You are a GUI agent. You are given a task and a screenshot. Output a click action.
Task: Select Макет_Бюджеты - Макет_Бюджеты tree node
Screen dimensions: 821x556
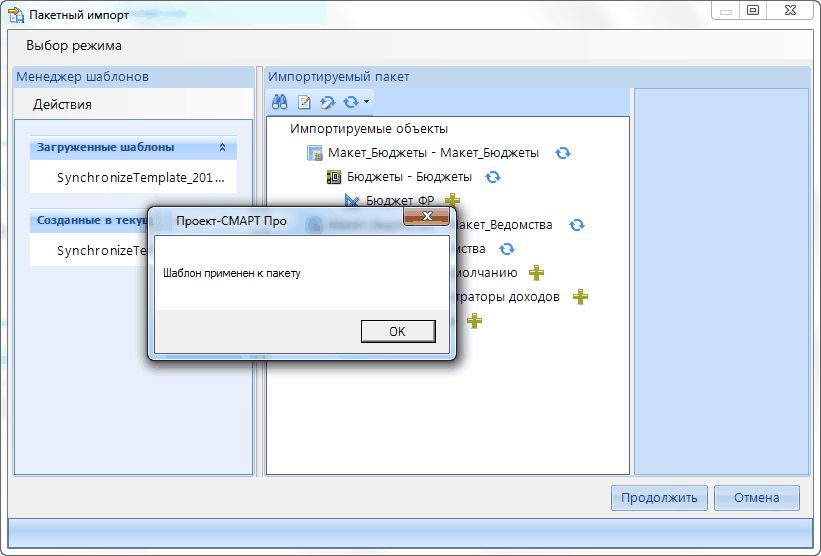[x=433, y=153]
